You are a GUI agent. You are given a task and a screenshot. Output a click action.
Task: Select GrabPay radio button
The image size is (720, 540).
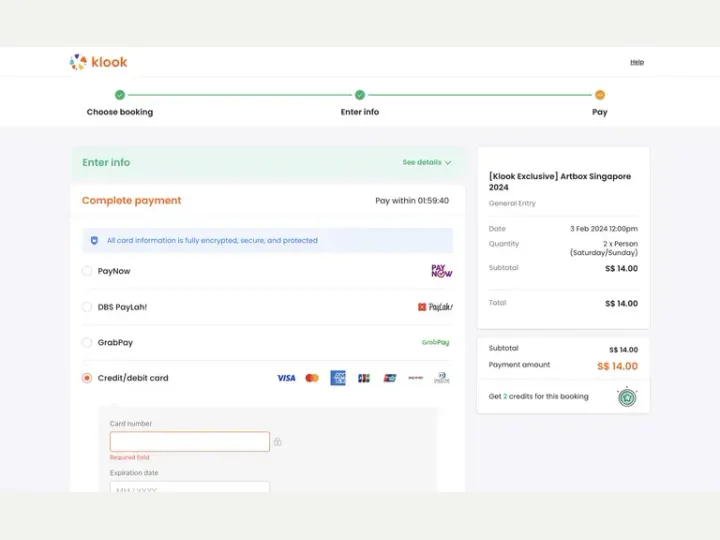click(x=87, y=342)
